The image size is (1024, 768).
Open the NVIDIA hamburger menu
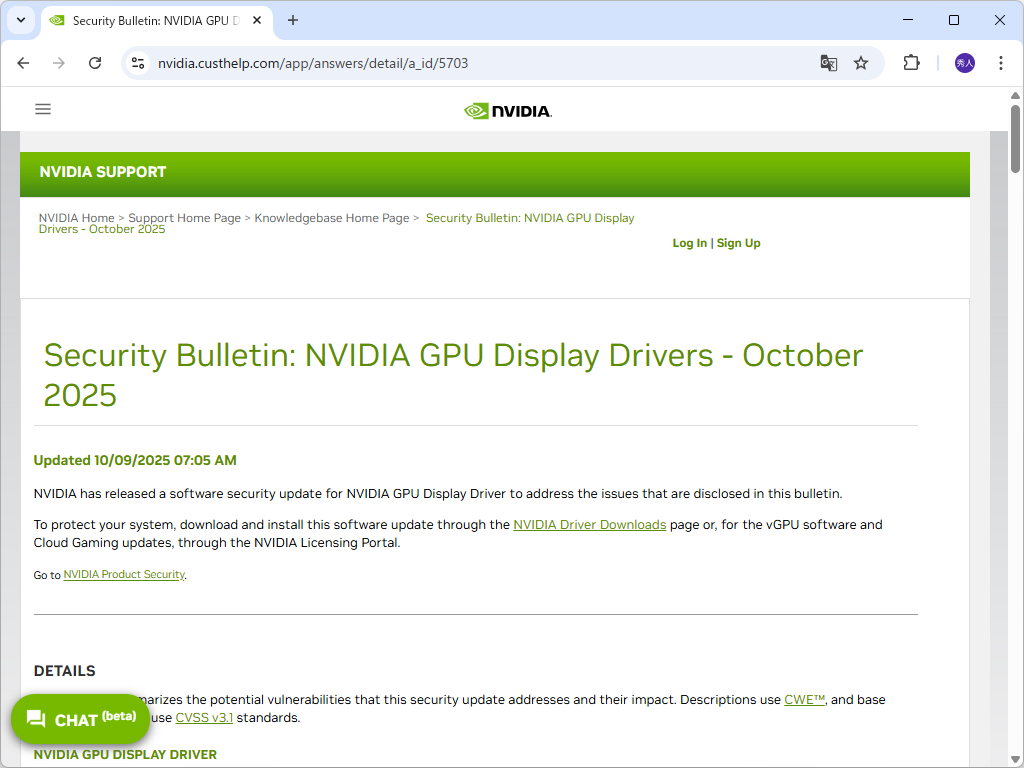pos(43,109)
